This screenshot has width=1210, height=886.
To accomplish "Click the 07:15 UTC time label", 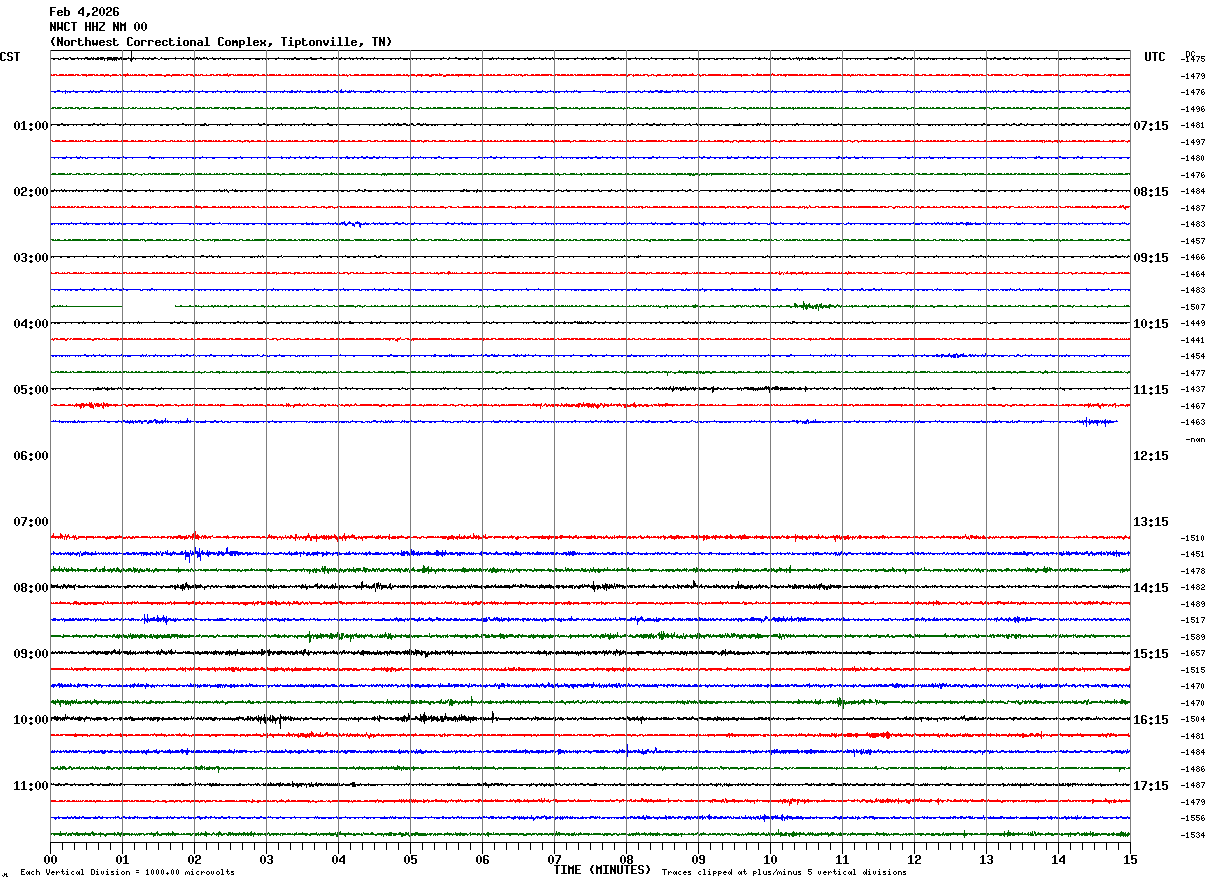I will [1151, 126].
